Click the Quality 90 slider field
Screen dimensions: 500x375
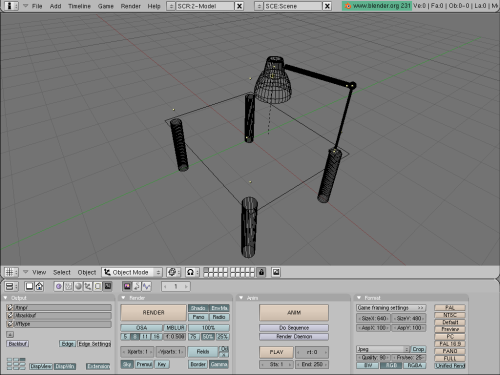[373, 357]
